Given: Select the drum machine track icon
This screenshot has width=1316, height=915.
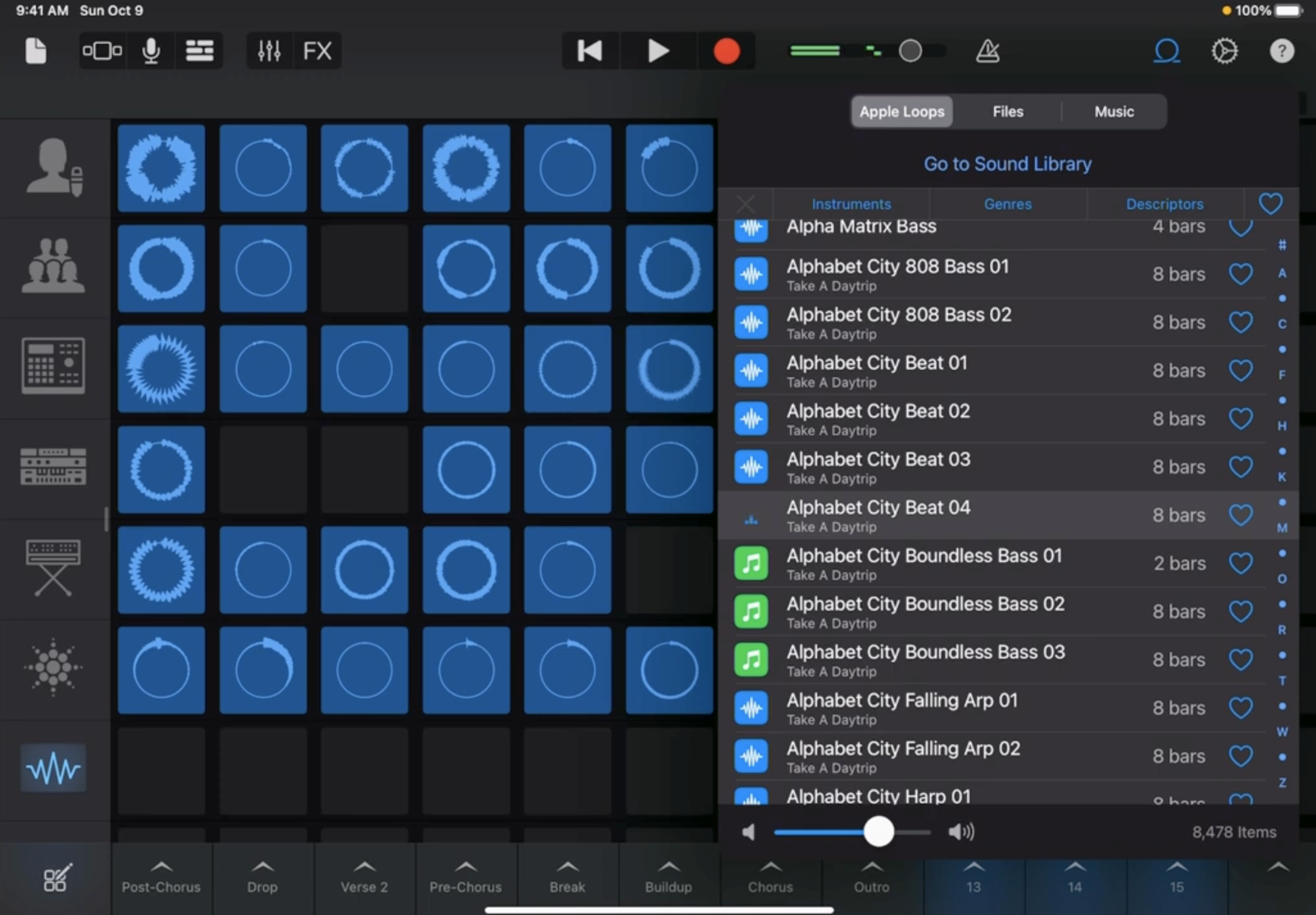Looking at the screenshot, I should pyautogui.click(x=53, y=366).
